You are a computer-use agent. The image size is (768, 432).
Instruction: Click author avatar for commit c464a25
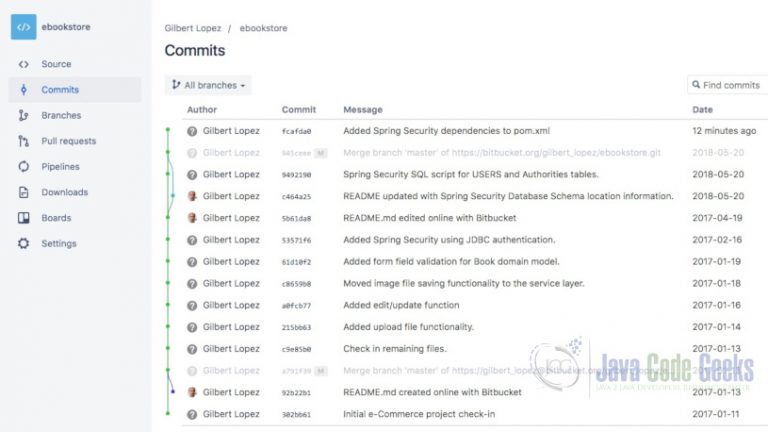point(192,196)
